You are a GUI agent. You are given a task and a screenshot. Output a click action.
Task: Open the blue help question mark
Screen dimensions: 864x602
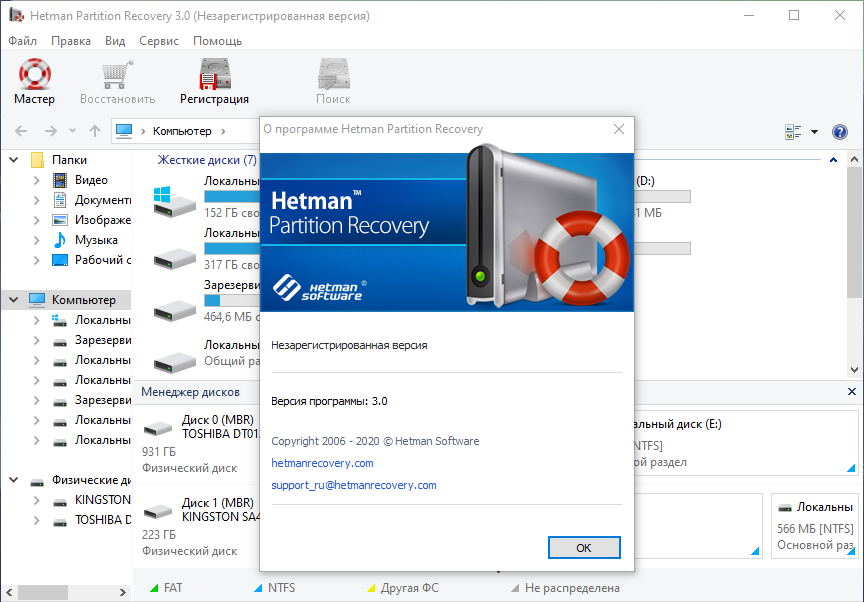tap(840, 132)
